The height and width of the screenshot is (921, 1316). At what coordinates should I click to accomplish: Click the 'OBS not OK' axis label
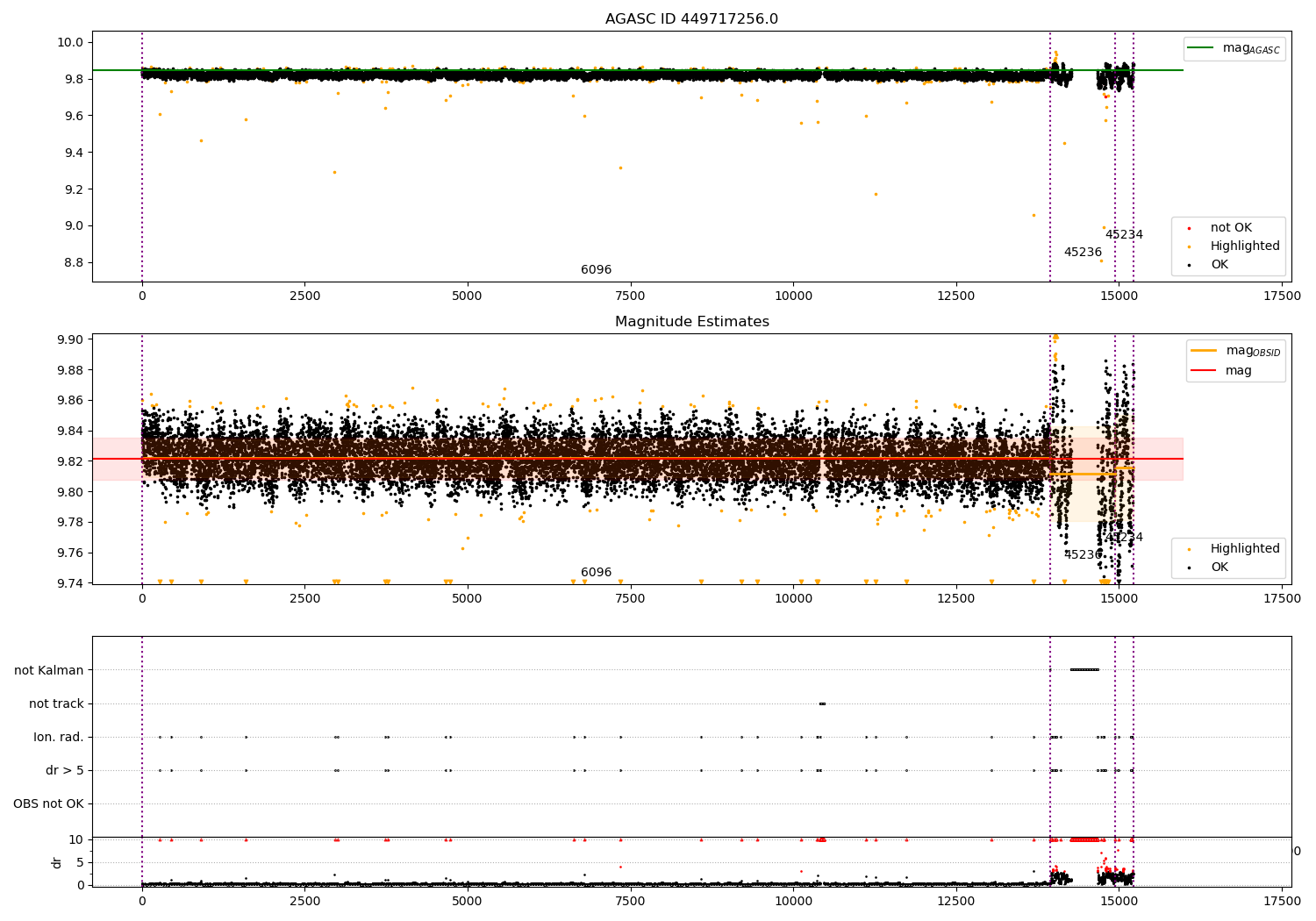tap(48, 803)
